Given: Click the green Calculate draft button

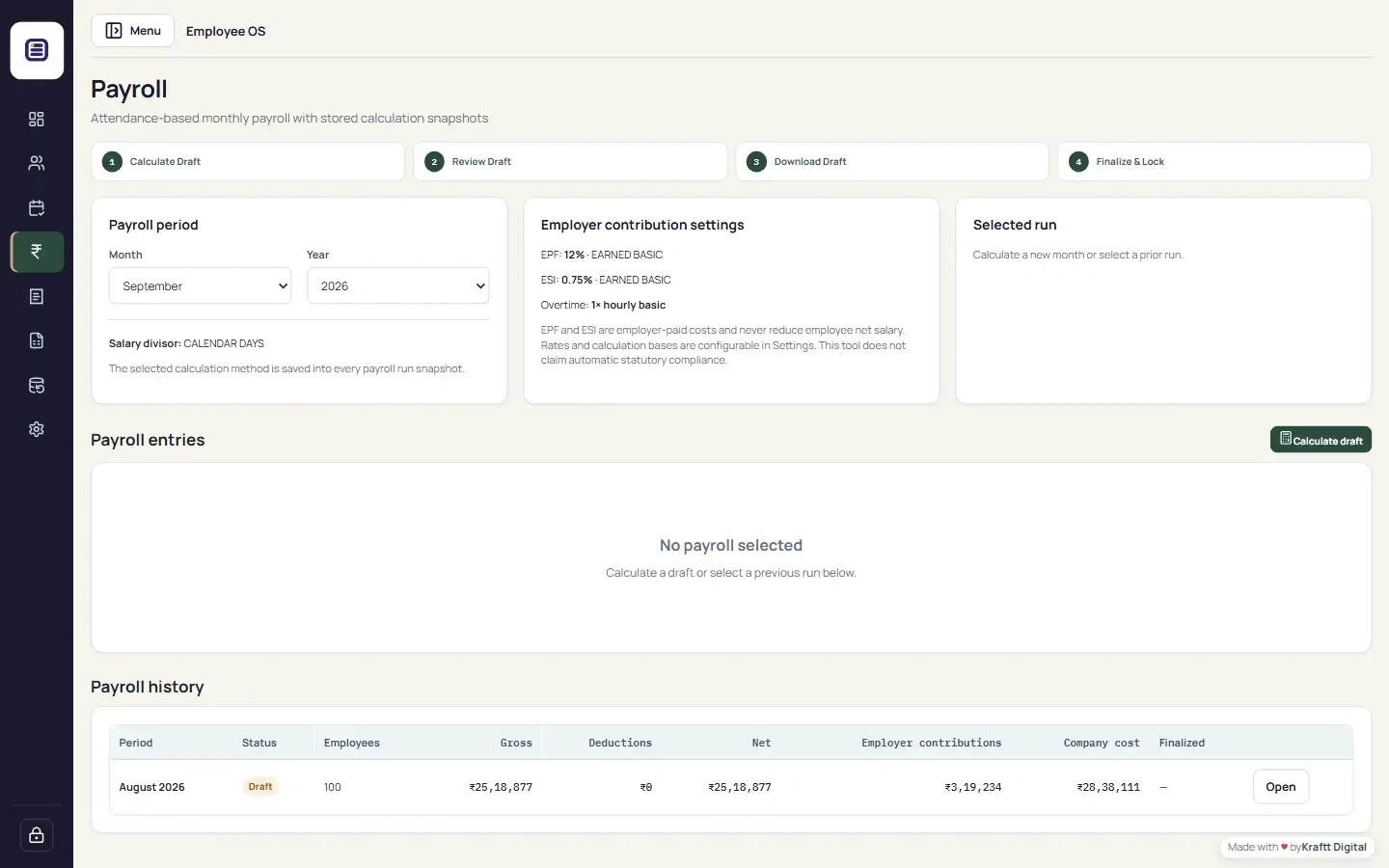Looking at the screenshot, I should point(1321,440).
